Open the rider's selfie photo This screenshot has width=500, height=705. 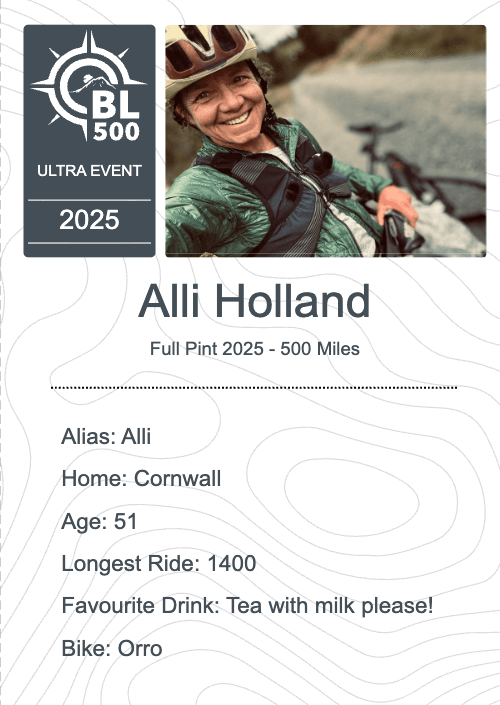(326, 141)
